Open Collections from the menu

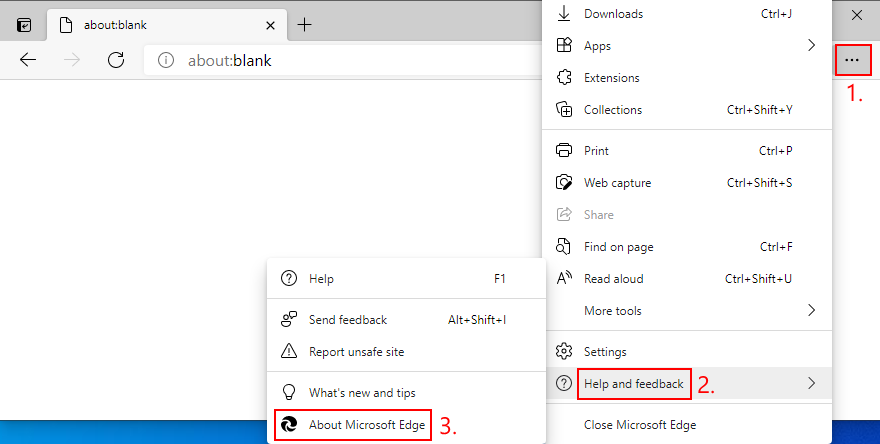point(612,110)
